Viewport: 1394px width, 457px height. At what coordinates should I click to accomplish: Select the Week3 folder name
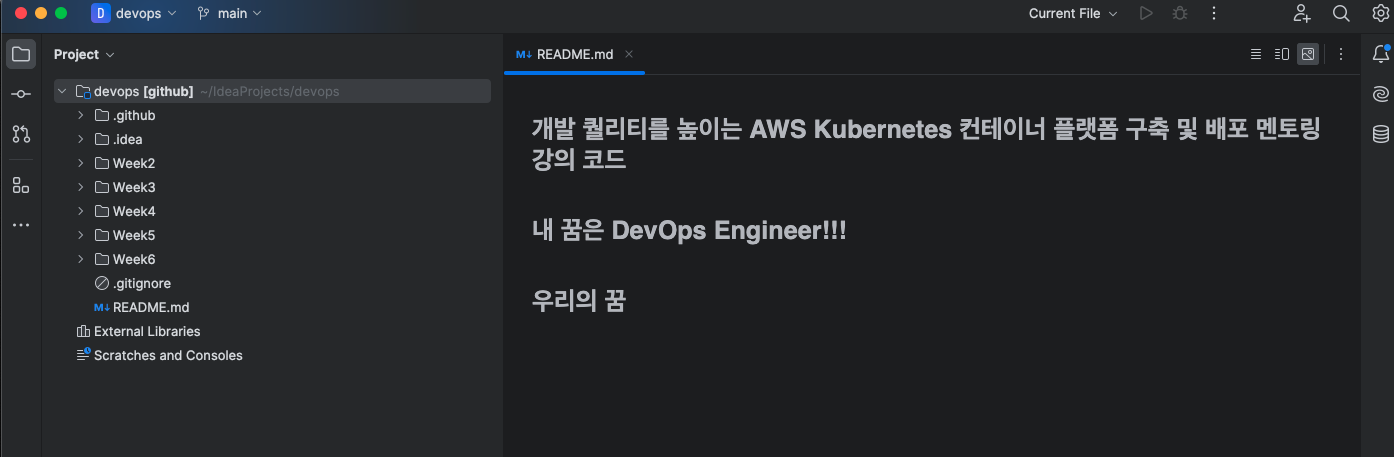click(x=134, y=187)
